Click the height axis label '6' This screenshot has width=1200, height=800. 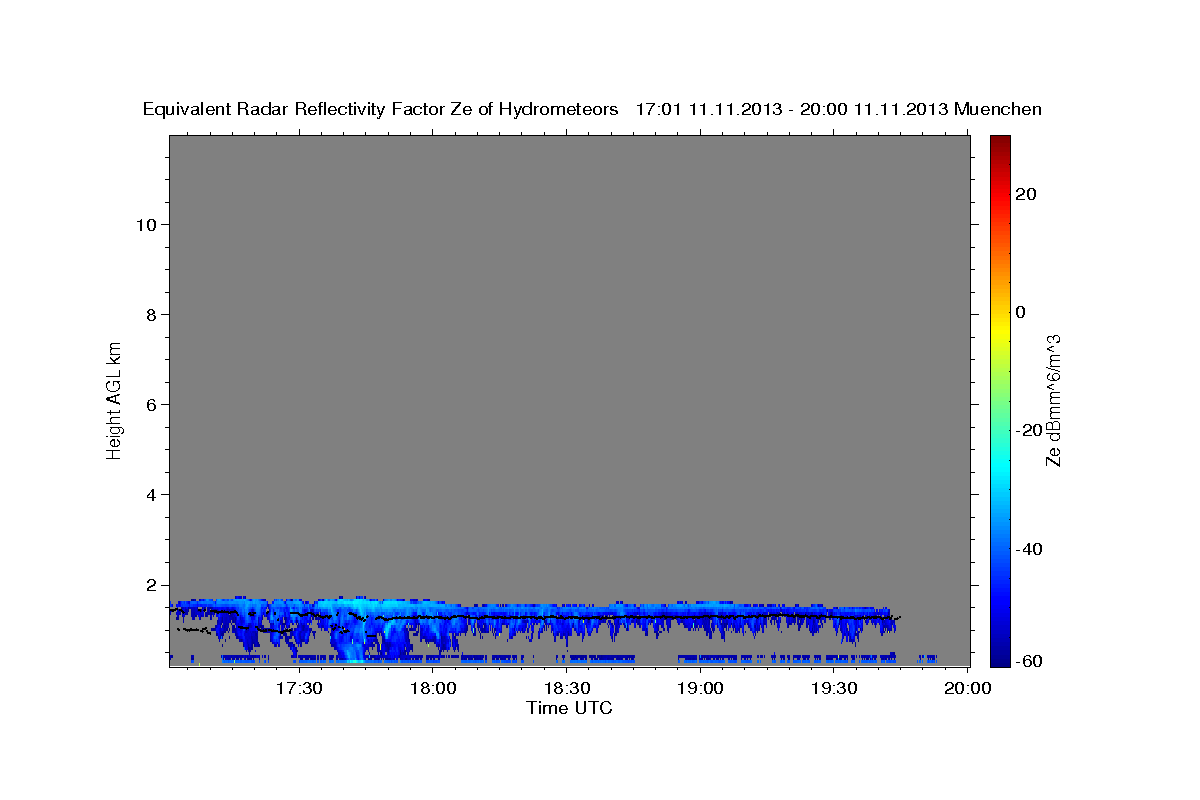[x=151, y=404]
